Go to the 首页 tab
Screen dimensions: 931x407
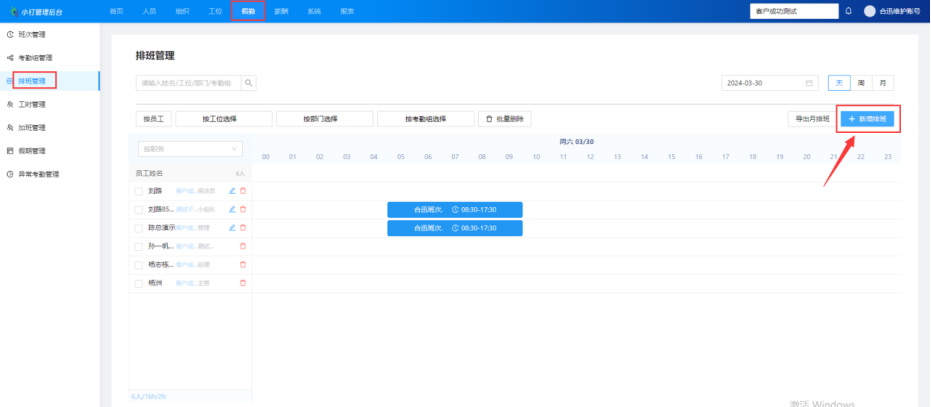point(116,11)
